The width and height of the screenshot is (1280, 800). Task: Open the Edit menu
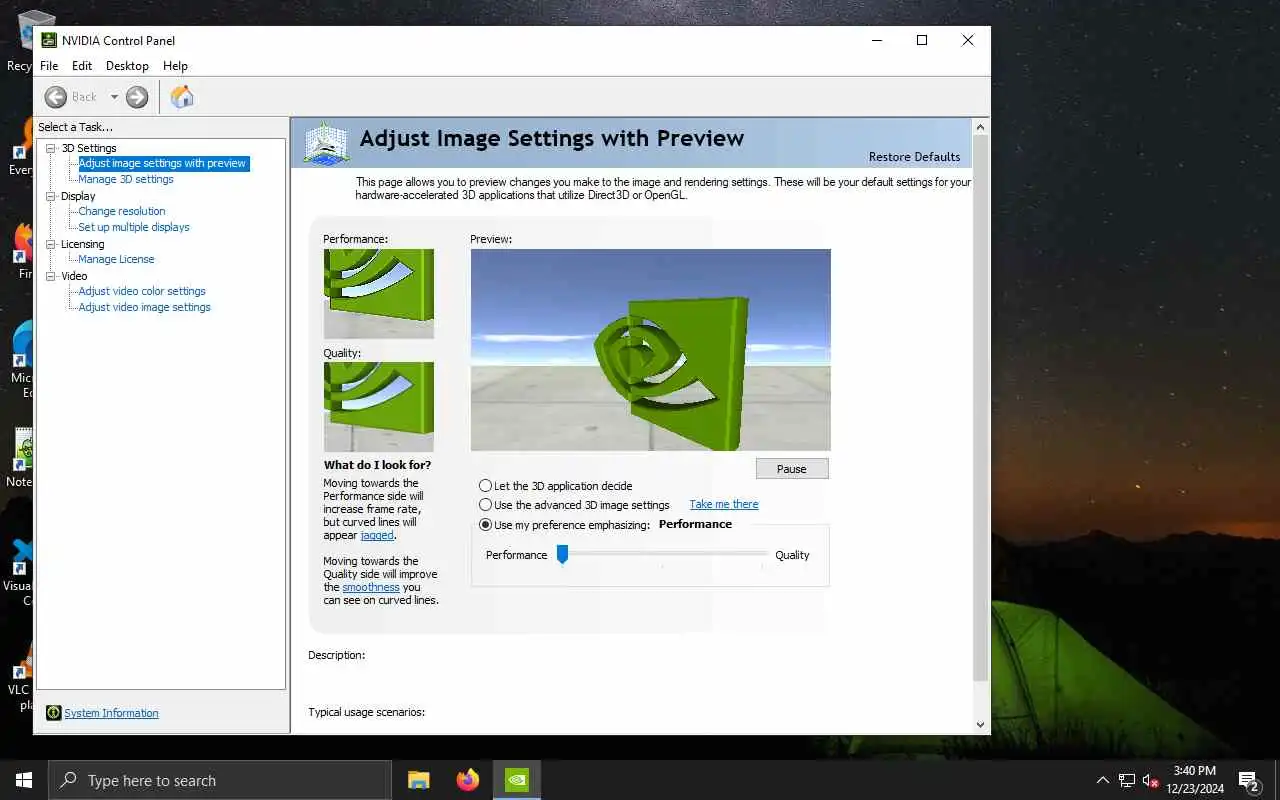click(82, 66)
